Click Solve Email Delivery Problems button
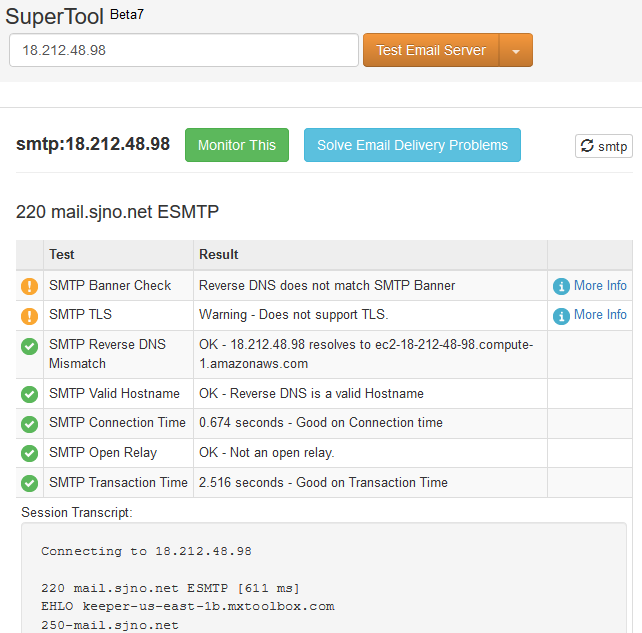This screenshot has height=633, width=642. [412, 145]
